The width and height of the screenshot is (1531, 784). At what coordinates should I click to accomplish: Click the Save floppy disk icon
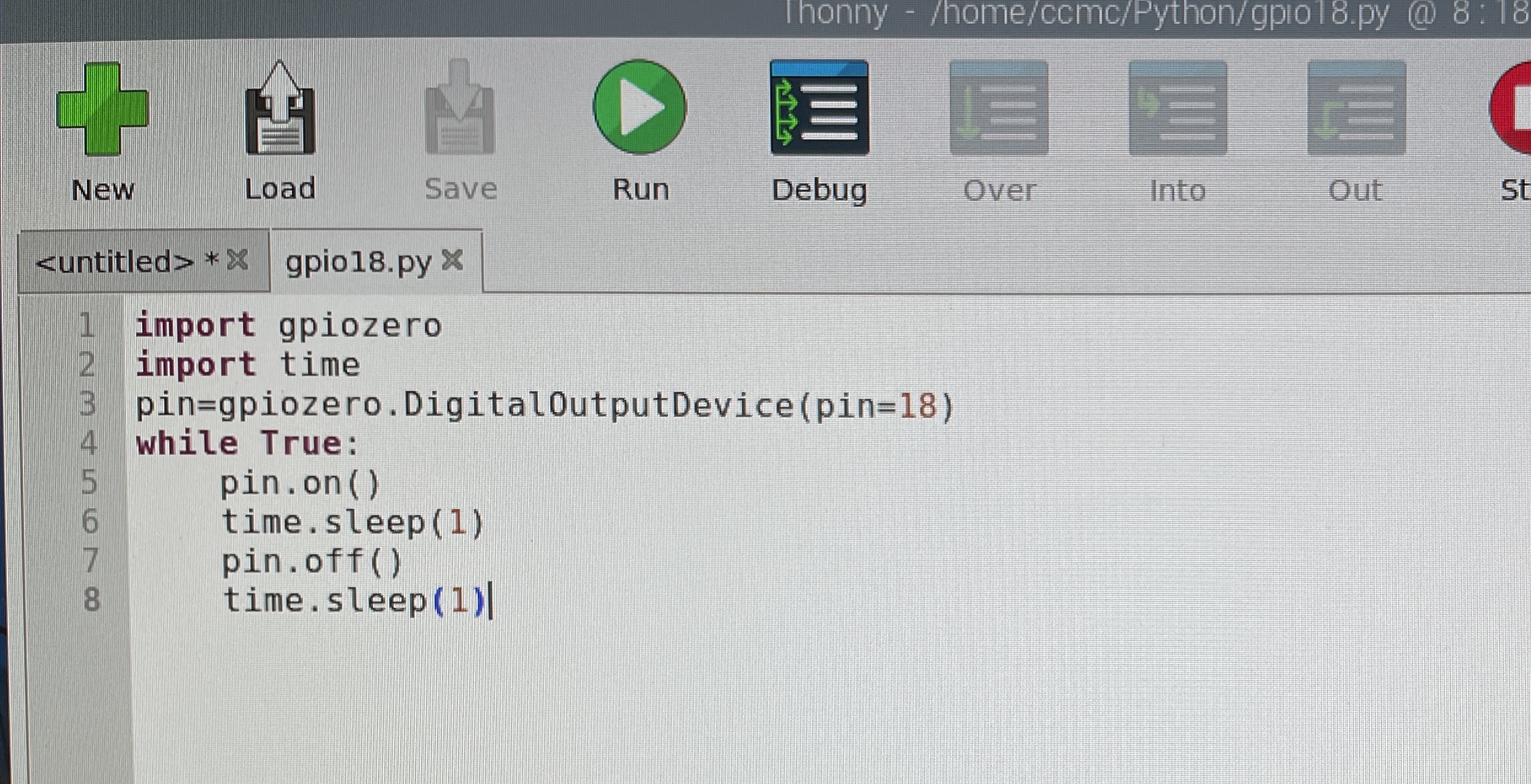[460, 109]
